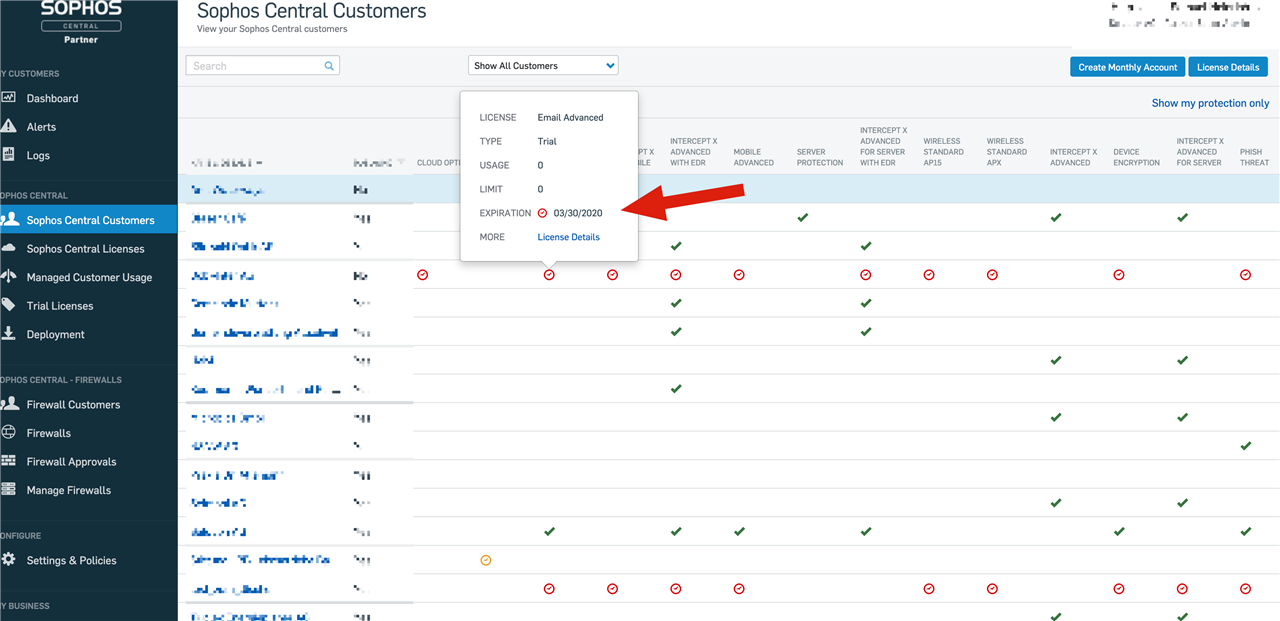Click the Create Monthly Account button
Screen dimensions: 1280x621
tap(1128, 67)
